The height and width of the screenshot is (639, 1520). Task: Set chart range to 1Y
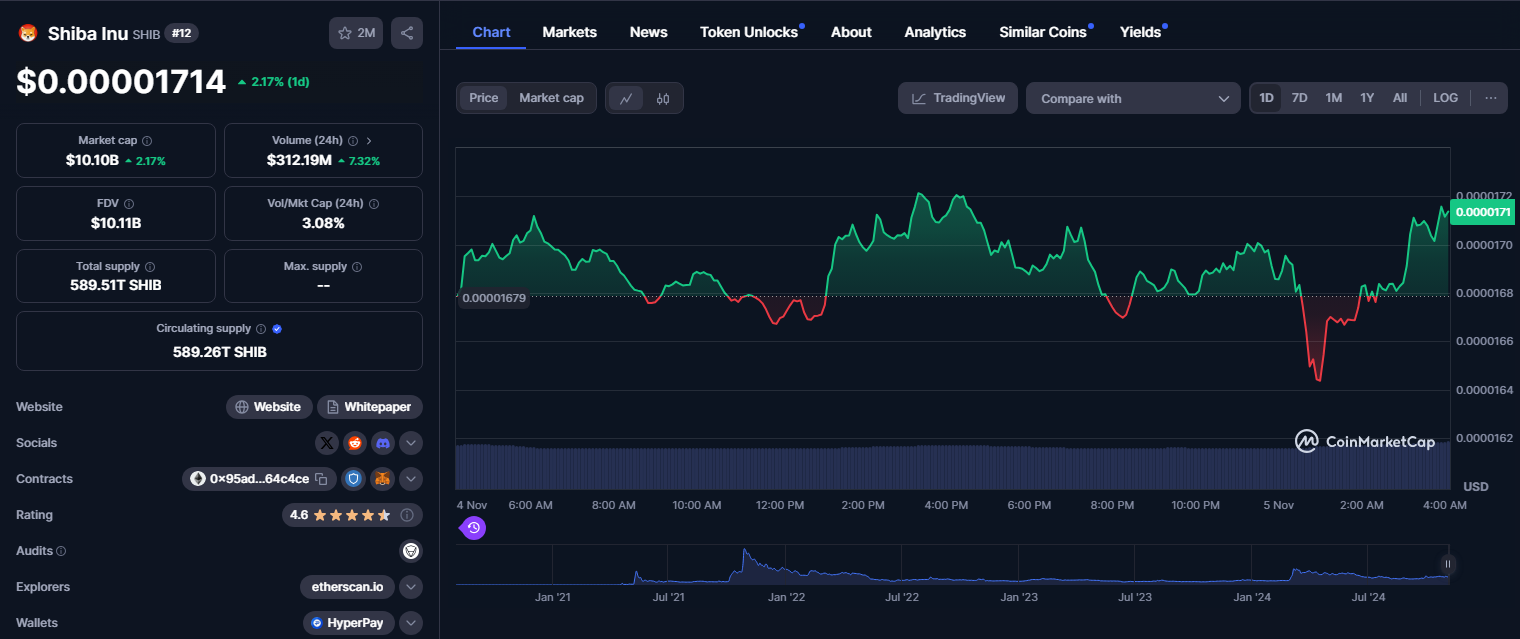point(1367,98)
